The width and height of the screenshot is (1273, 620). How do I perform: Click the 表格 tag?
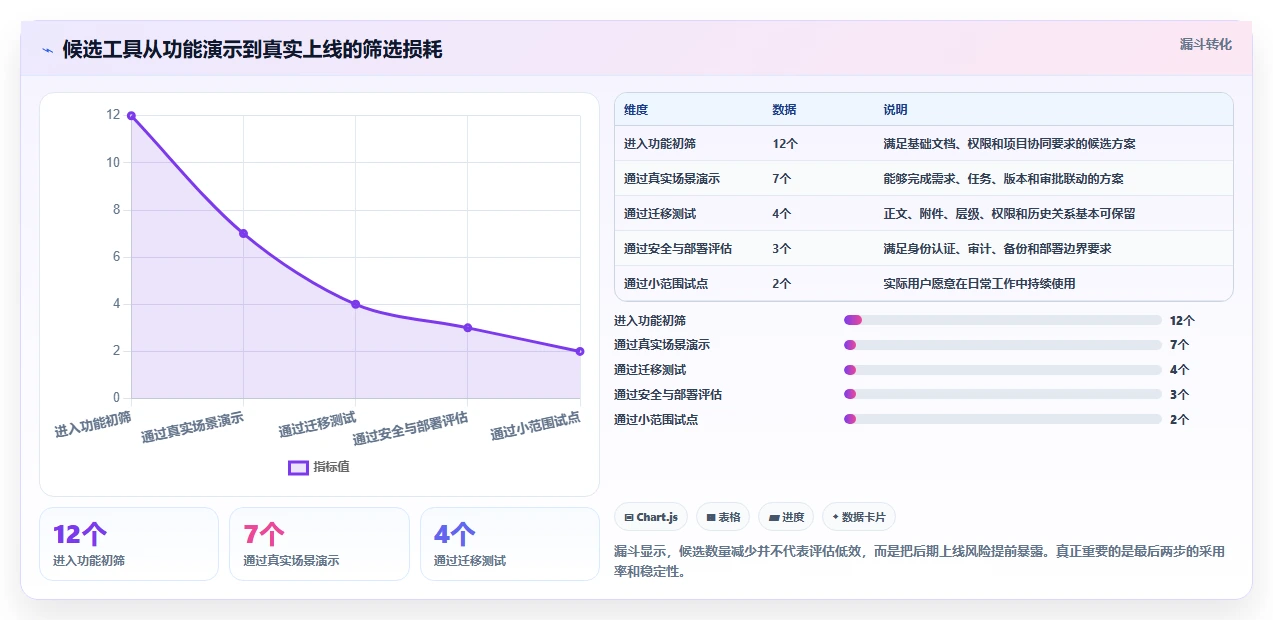coord(723,517)
